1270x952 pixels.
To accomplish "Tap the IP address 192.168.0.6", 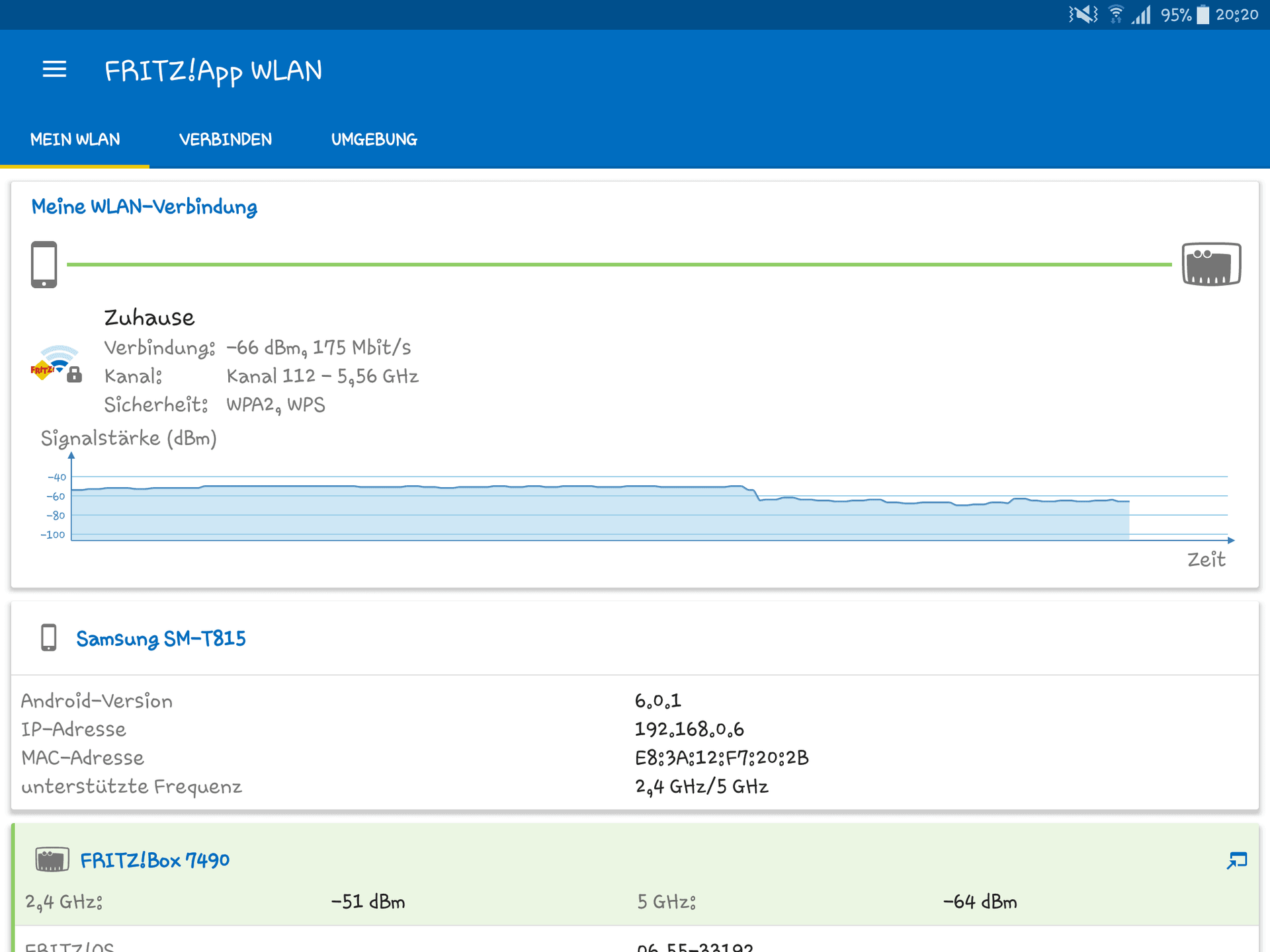I will click(x=689, y=729).
